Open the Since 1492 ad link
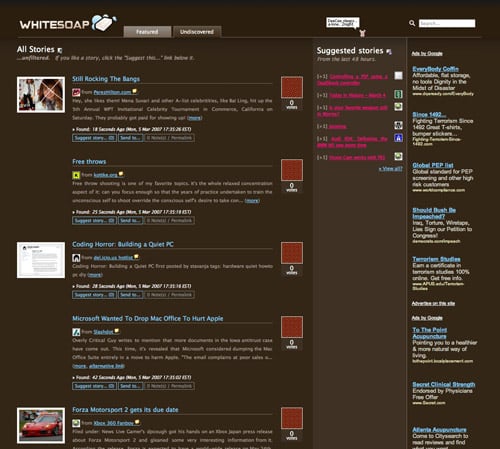Image resolution: width=500 pixels, height=449 pixels. click(x=429, y=114)
